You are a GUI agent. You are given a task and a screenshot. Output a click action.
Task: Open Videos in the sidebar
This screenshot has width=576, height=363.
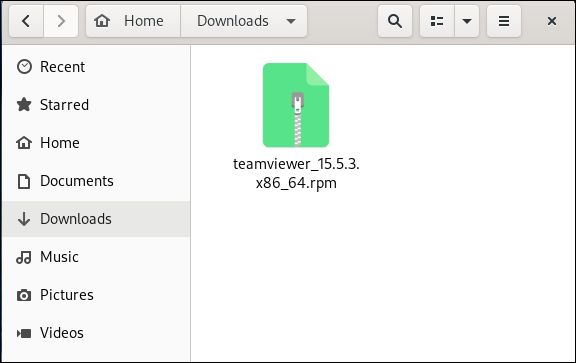tap(96, 333)
